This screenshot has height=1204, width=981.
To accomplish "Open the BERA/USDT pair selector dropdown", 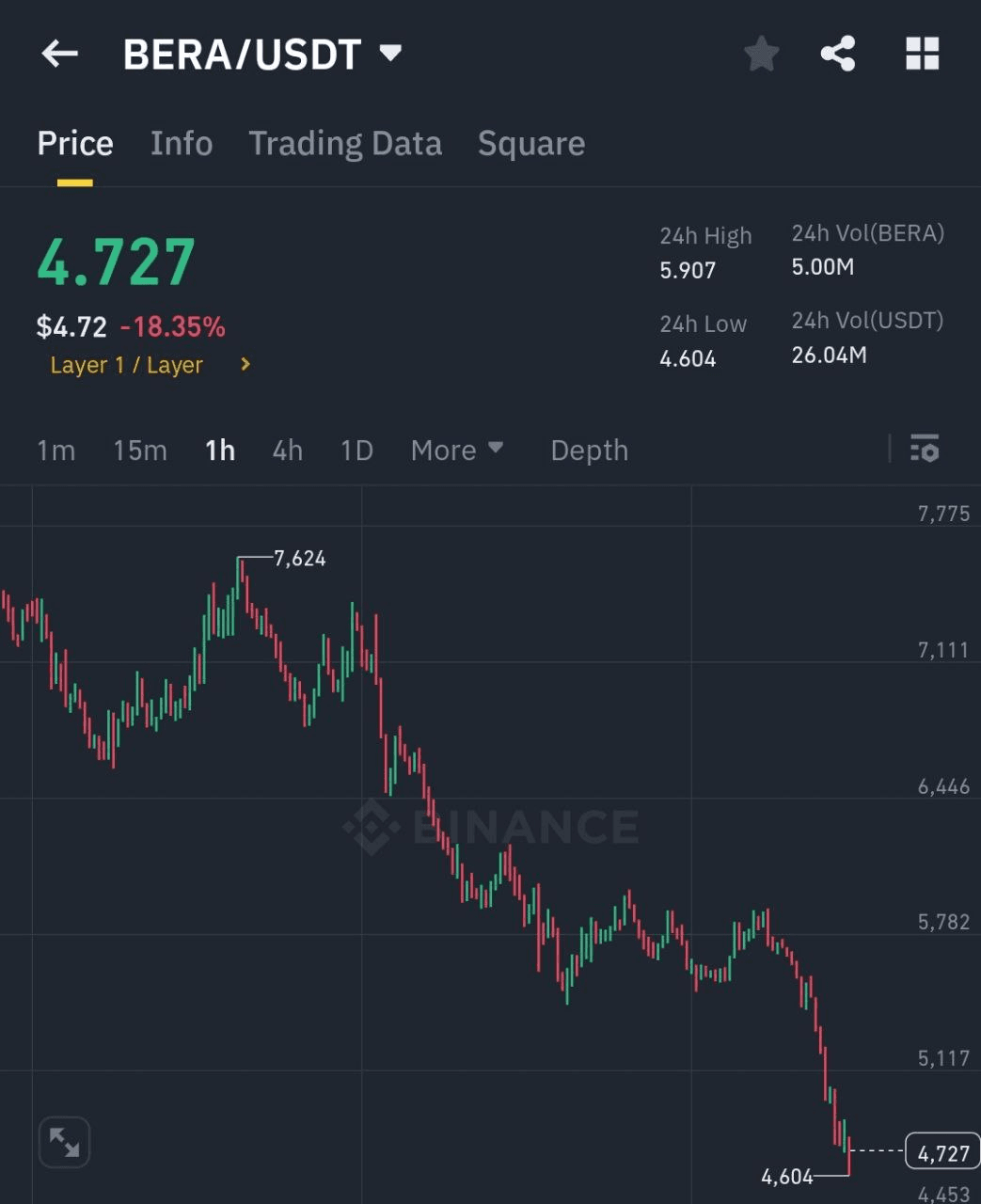I will point(390,53).
